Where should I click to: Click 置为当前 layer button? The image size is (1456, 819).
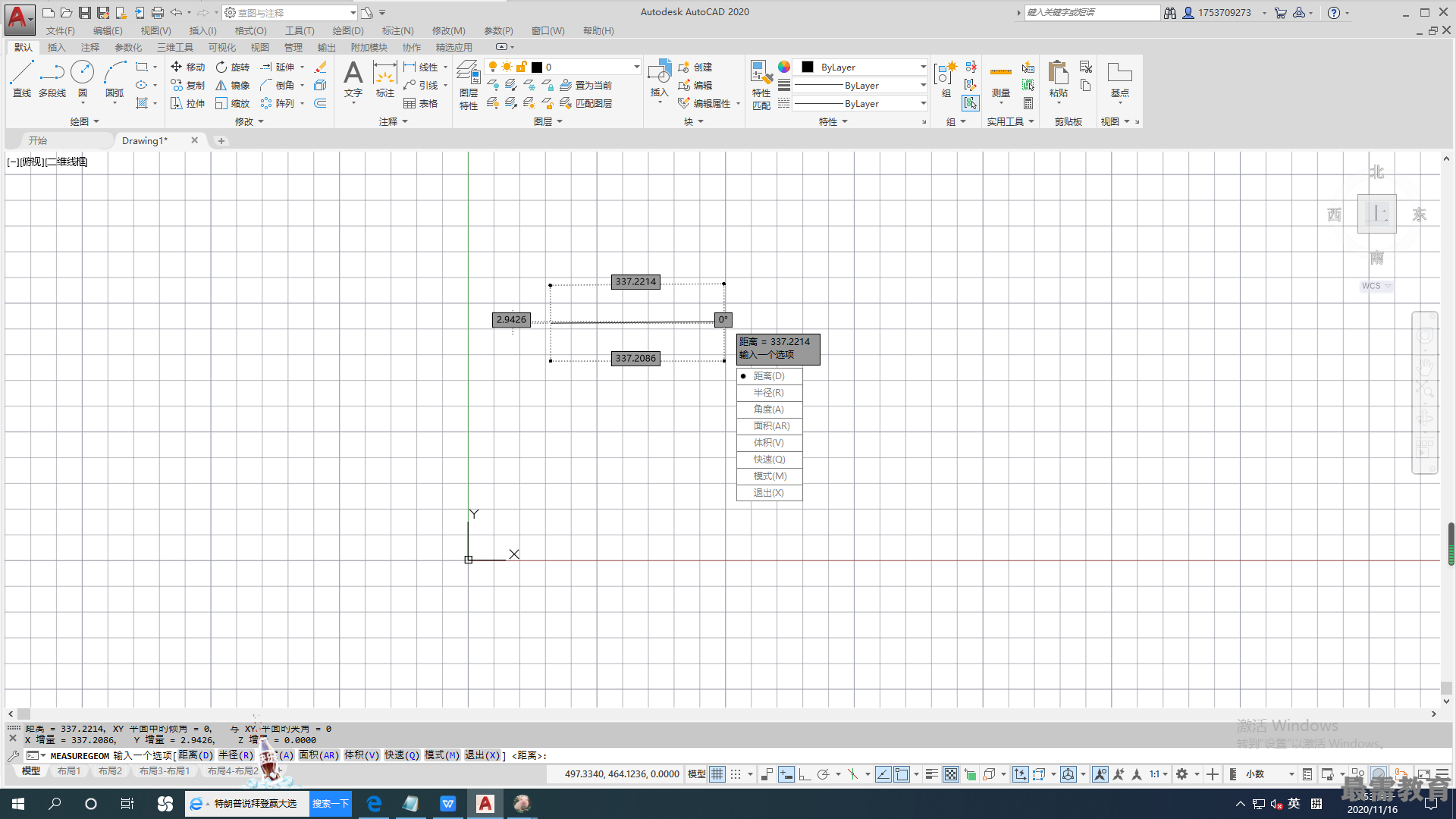(x=586, y=85)
